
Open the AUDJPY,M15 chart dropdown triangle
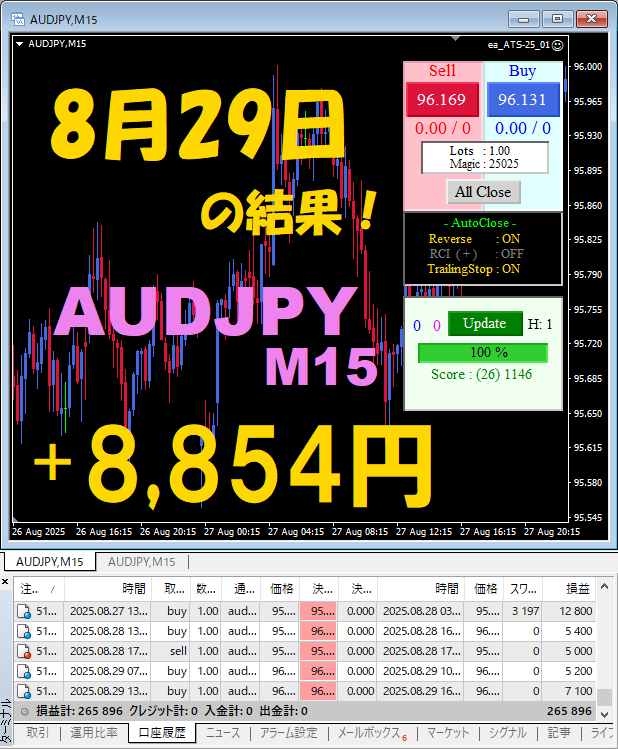(20, 44)
